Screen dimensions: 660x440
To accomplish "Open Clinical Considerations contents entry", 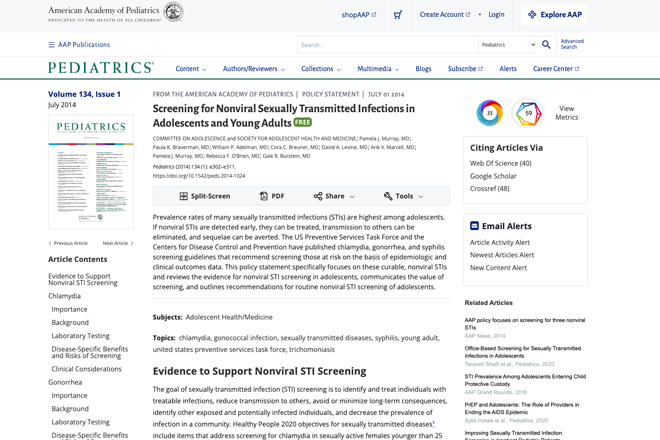I will 86,369.
